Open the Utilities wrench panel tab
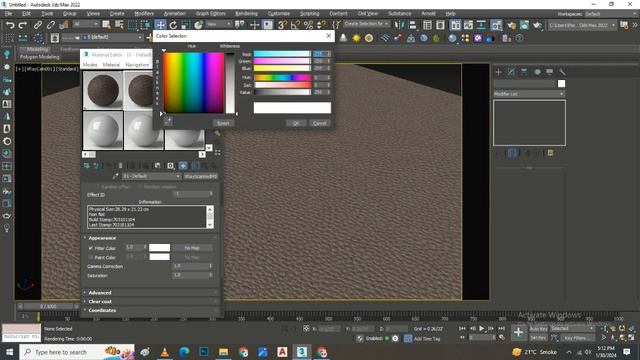Image resolution: width=640 pixels, height=360 pixels. [562, 72]
